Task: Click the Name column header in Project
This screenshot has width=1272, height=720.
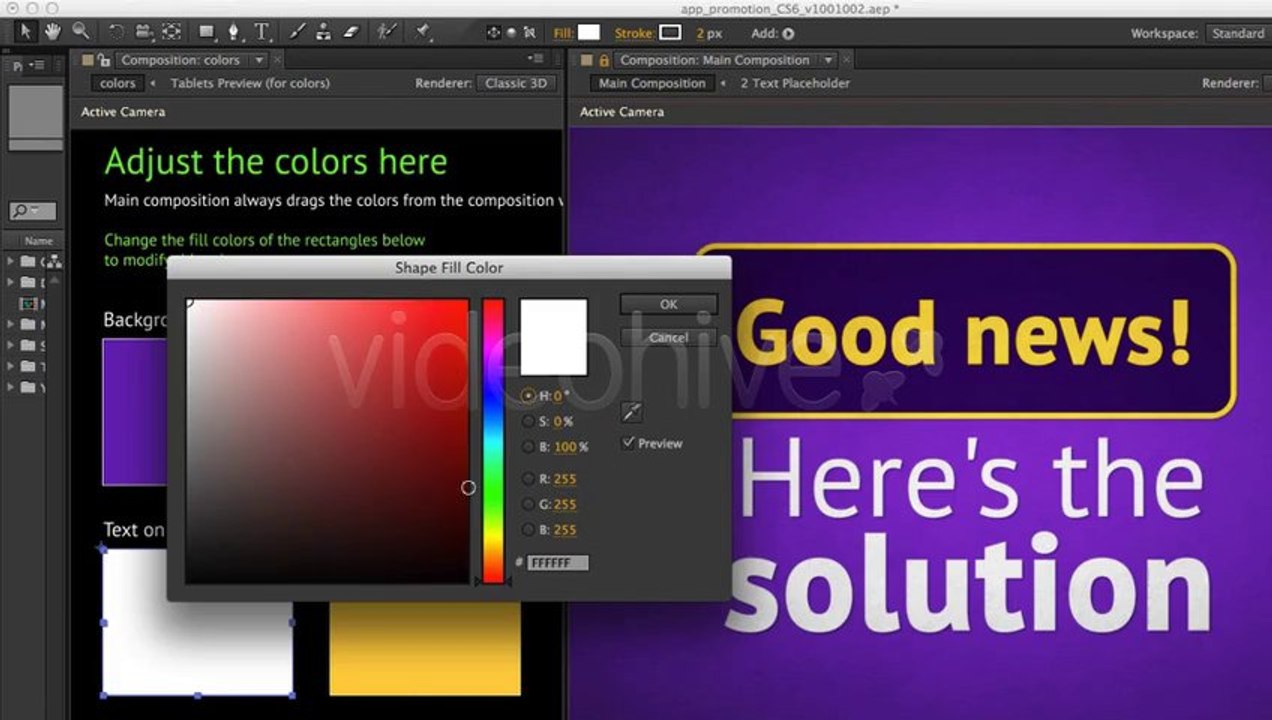Action: (38, 241)
